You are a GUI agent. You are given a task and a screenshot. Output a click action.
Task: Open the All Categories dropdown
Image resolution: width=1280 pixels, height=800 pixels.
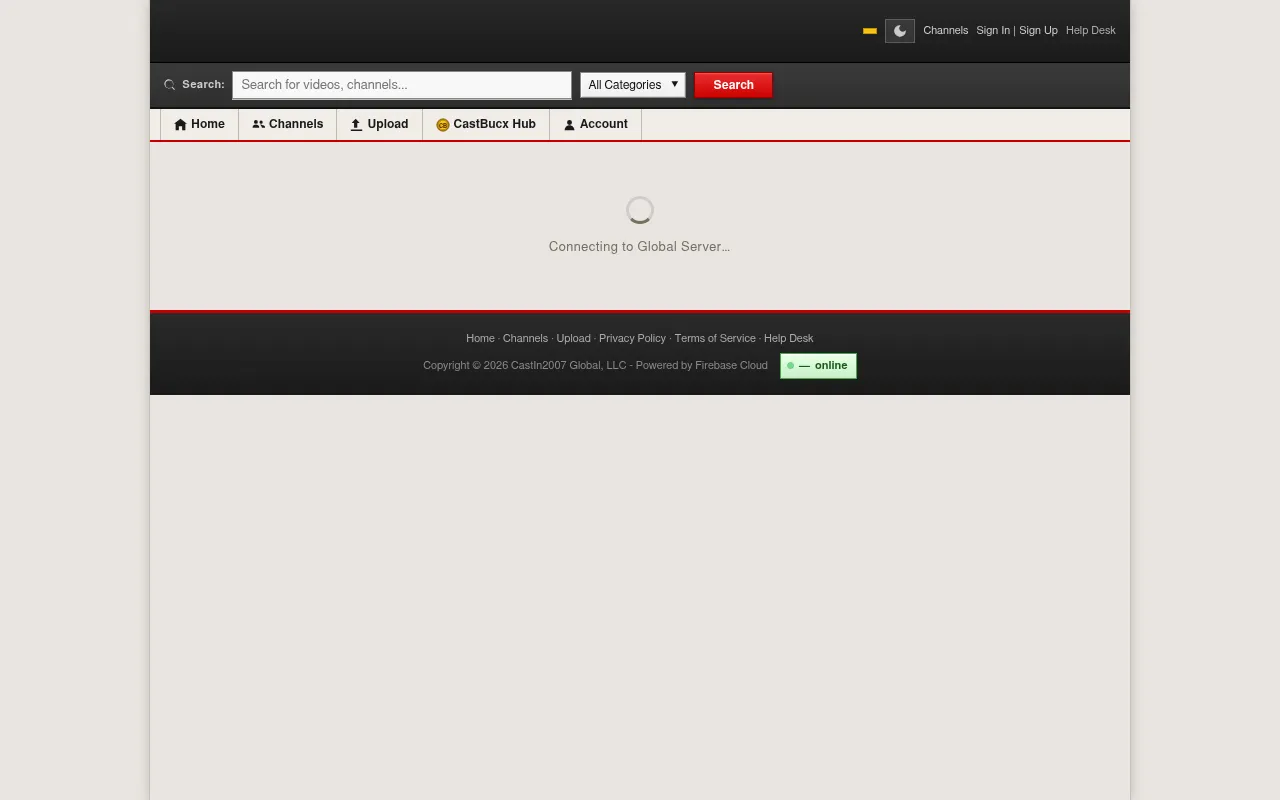(x=633, y=85)
